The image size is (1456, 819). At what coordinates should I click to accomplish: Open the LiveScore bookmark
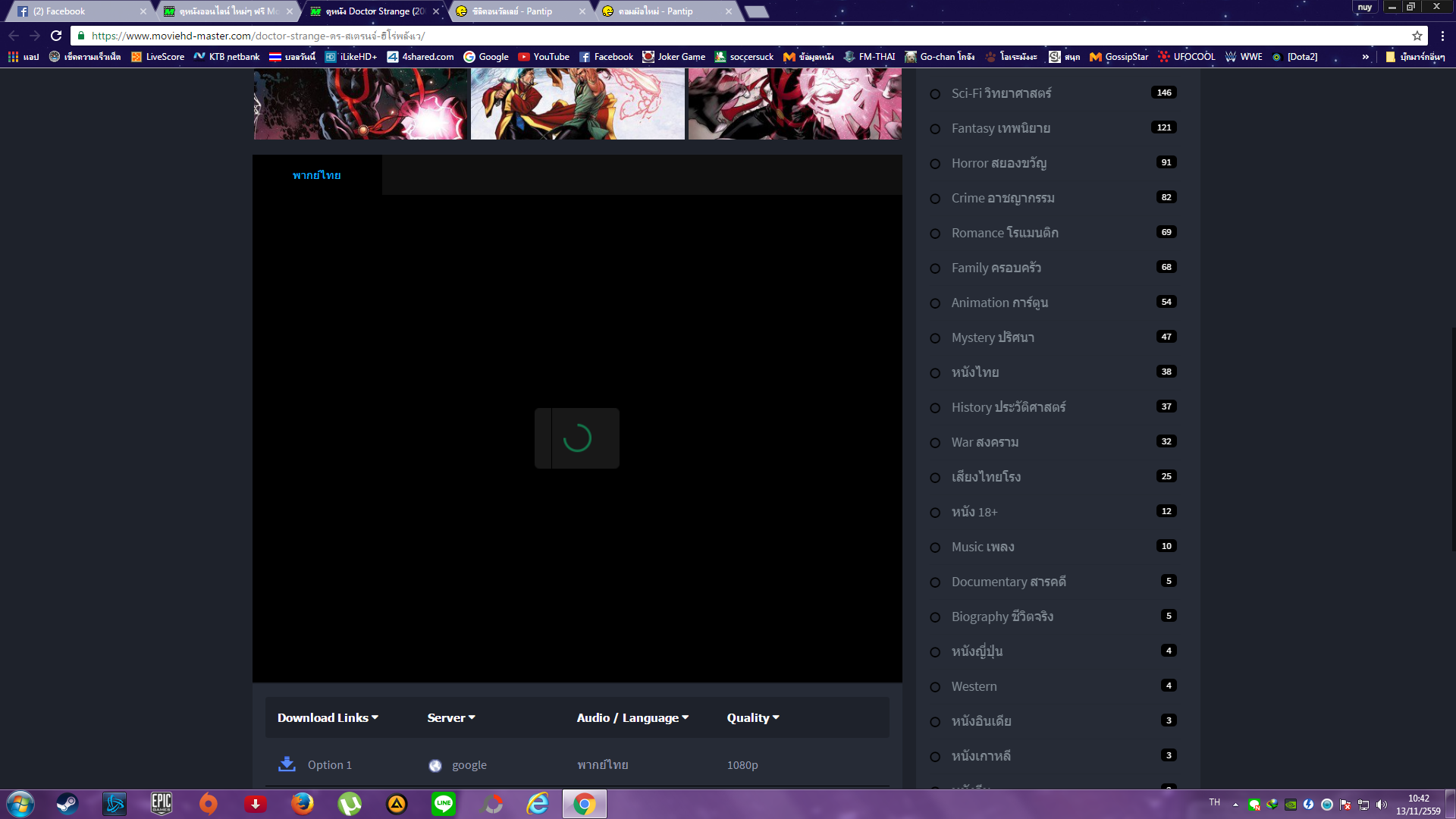pyautogui.click(x=158, y=57)
